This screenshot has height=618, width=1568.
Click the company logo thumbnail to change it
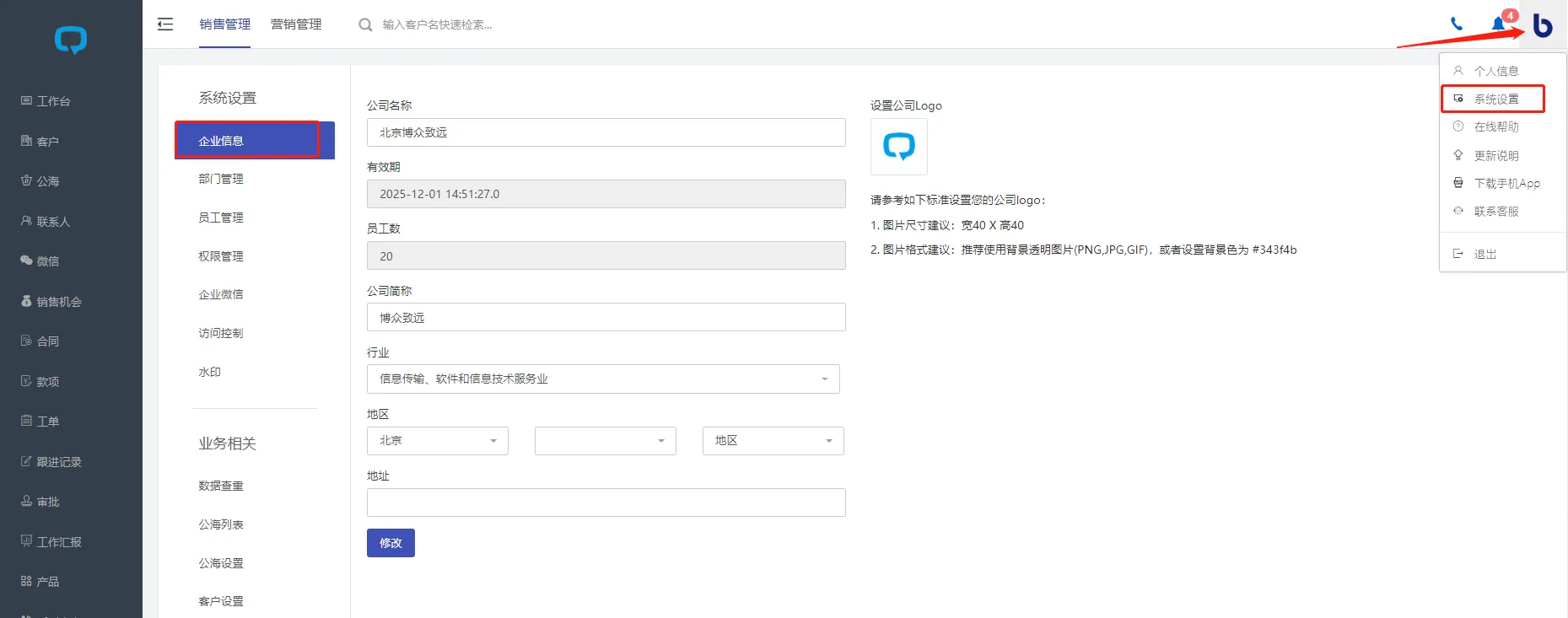click(x=899, y=147)
